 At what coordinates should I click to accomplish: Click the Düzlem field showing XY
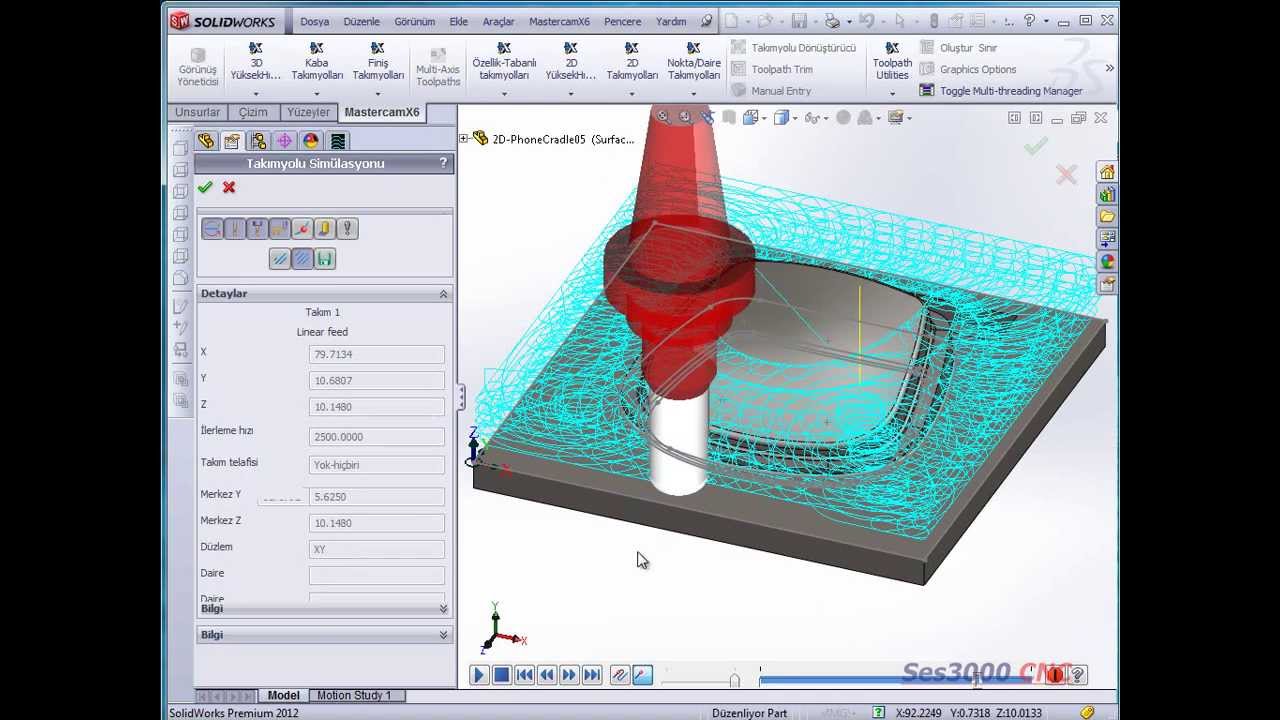(x=377, y=549)
